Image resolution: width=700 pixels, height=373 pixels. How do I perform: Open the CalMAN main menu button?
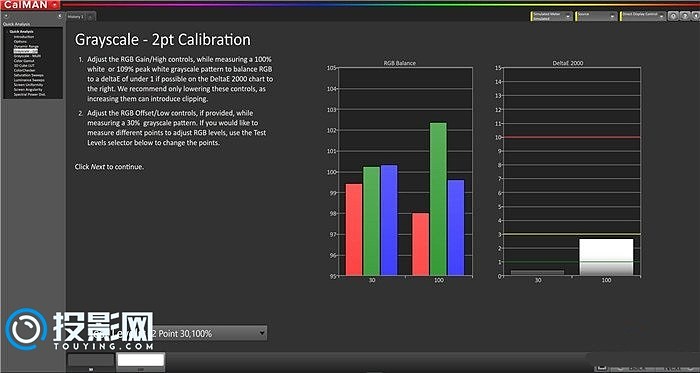[30, 4]
